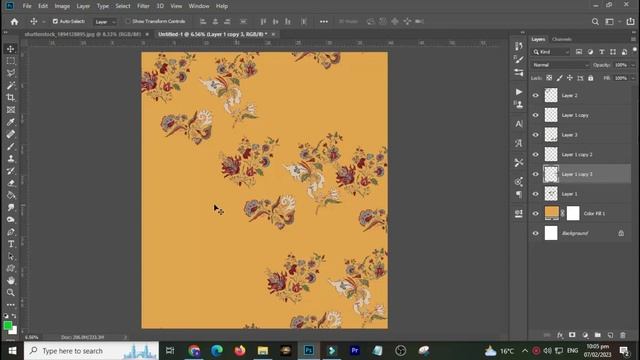Screen dimensions: 640x360
Task: Open the layer filter Kind dropdown
Action: (551, 52)
